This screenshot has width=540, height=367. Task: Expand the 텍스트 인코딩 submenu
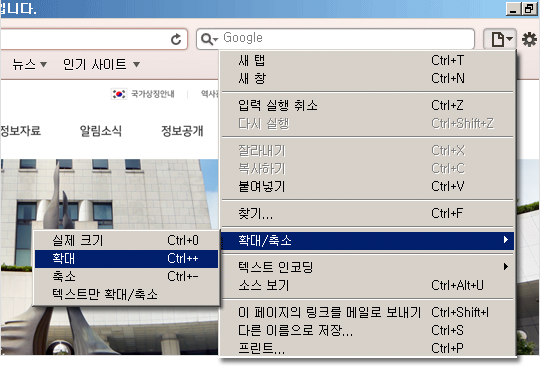367,267
